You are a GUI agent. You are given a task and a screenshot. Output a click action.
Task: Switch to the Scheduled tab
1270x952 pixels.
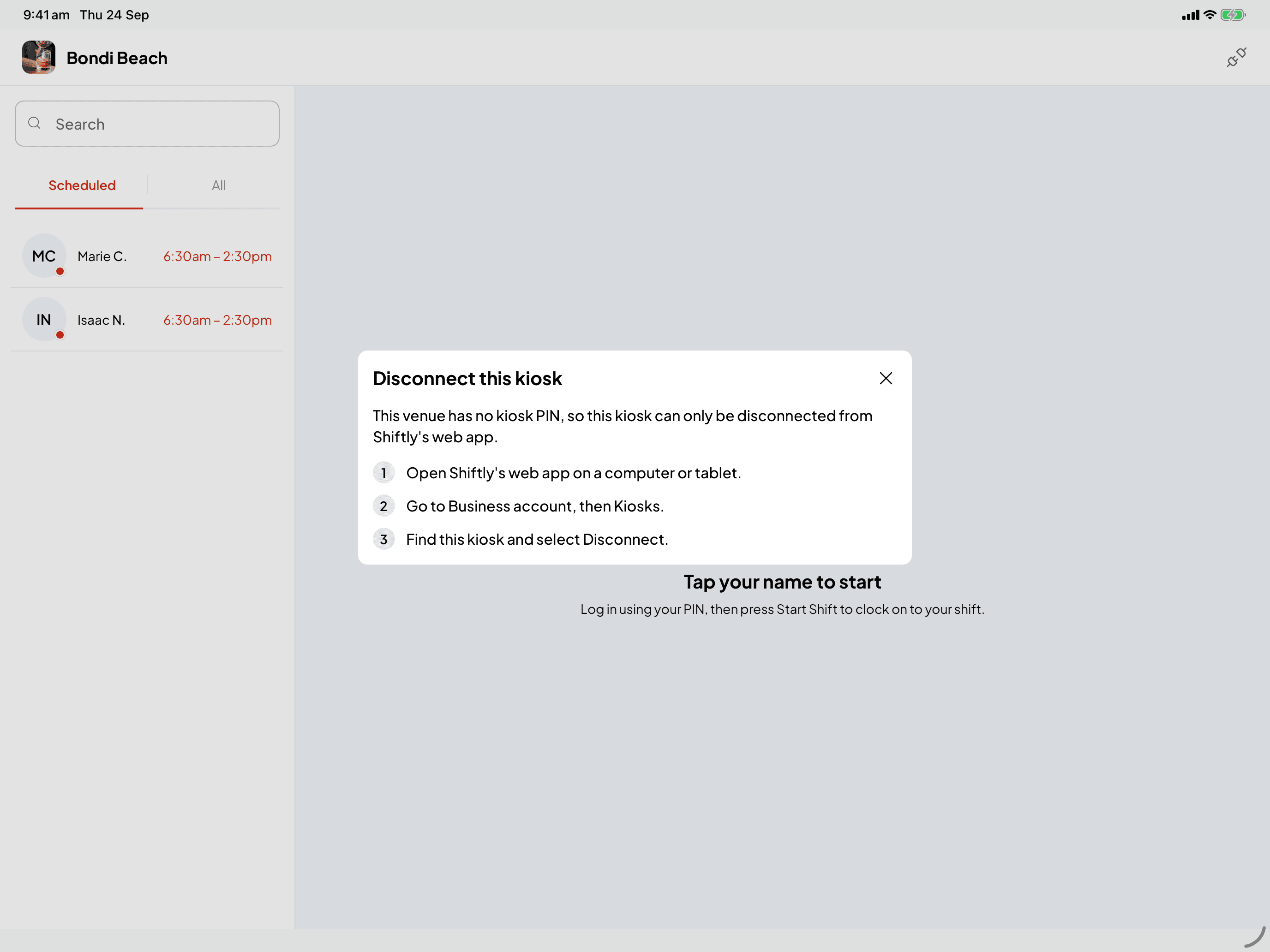82,185
